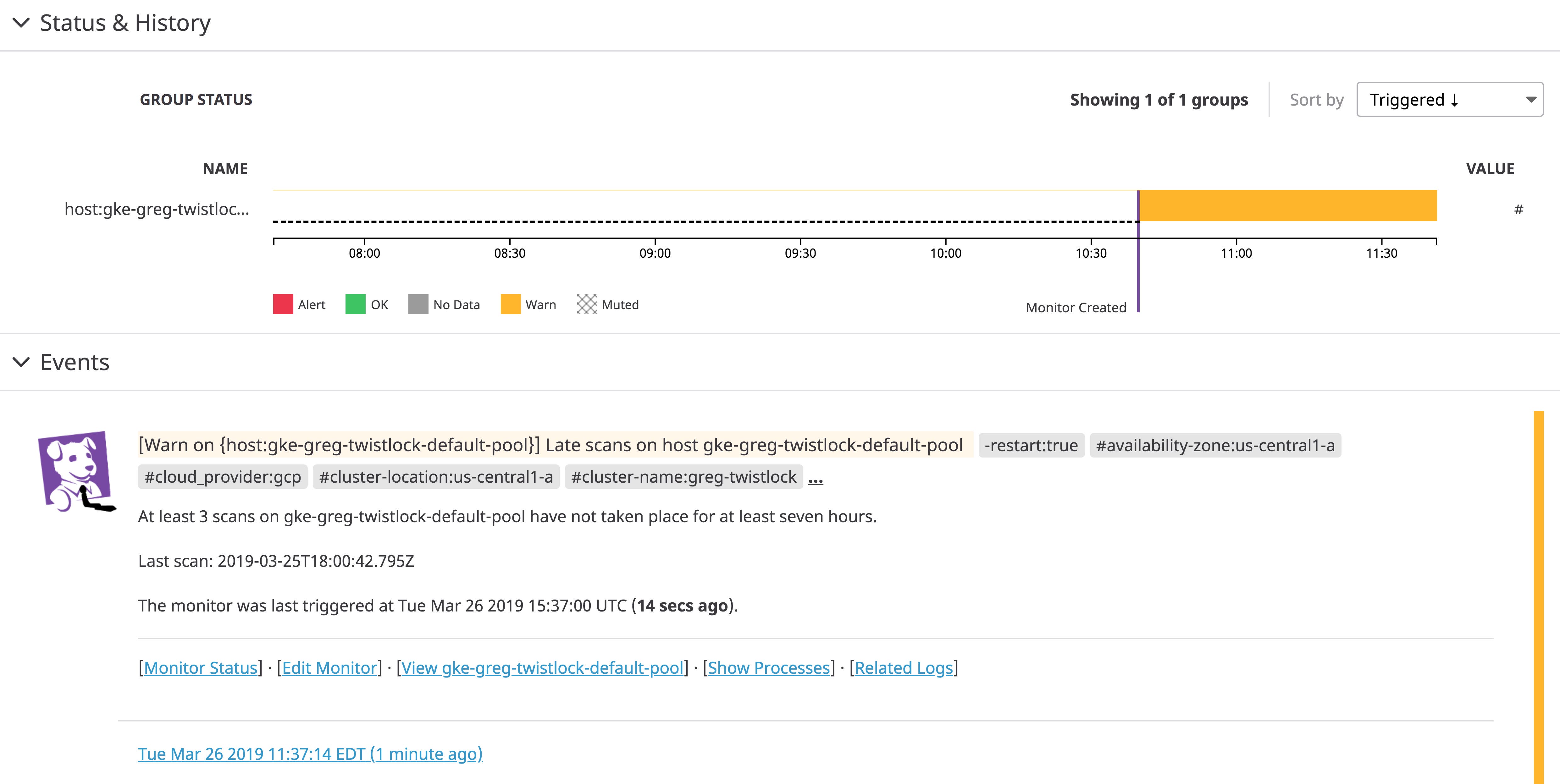Click the green OK legend swatch
Image resolution: width=1560 pixels, height=784 pixels.
click(356, 304)
